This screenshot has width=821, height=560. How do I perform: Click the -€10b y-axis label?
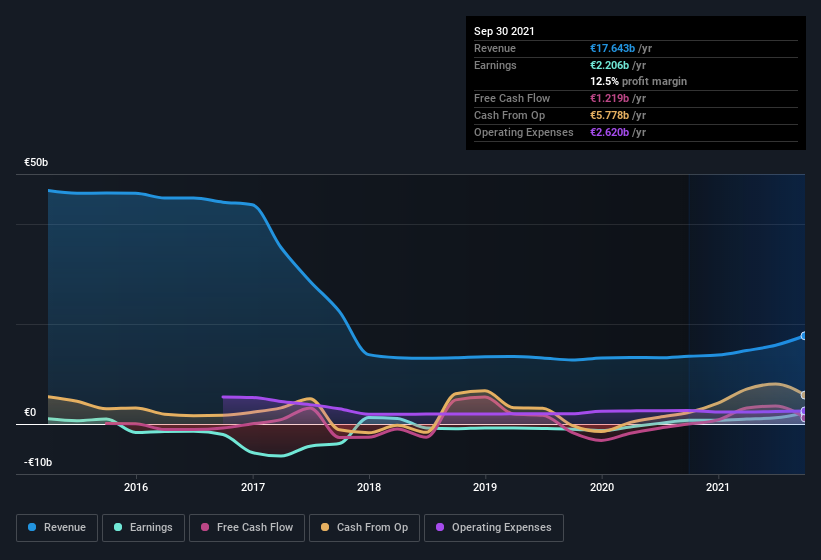[x=38, y=462]
